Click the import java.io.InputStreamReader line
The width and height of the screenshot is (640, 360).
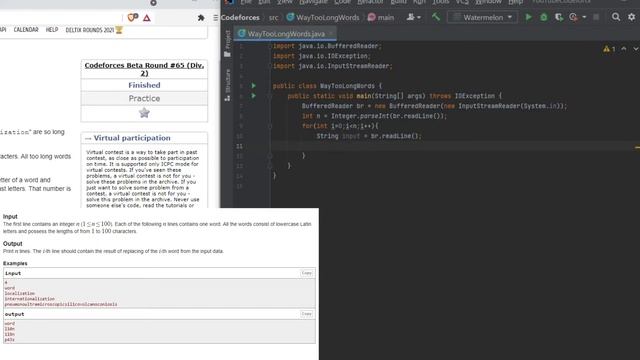coord(333,66)
